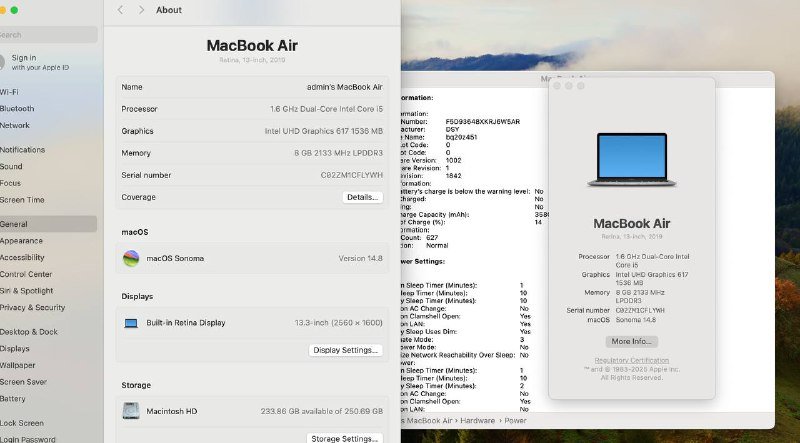This screenshot has width=800, height=443.
Task: Click the name admin's MacBook Air
Action: 344,87
